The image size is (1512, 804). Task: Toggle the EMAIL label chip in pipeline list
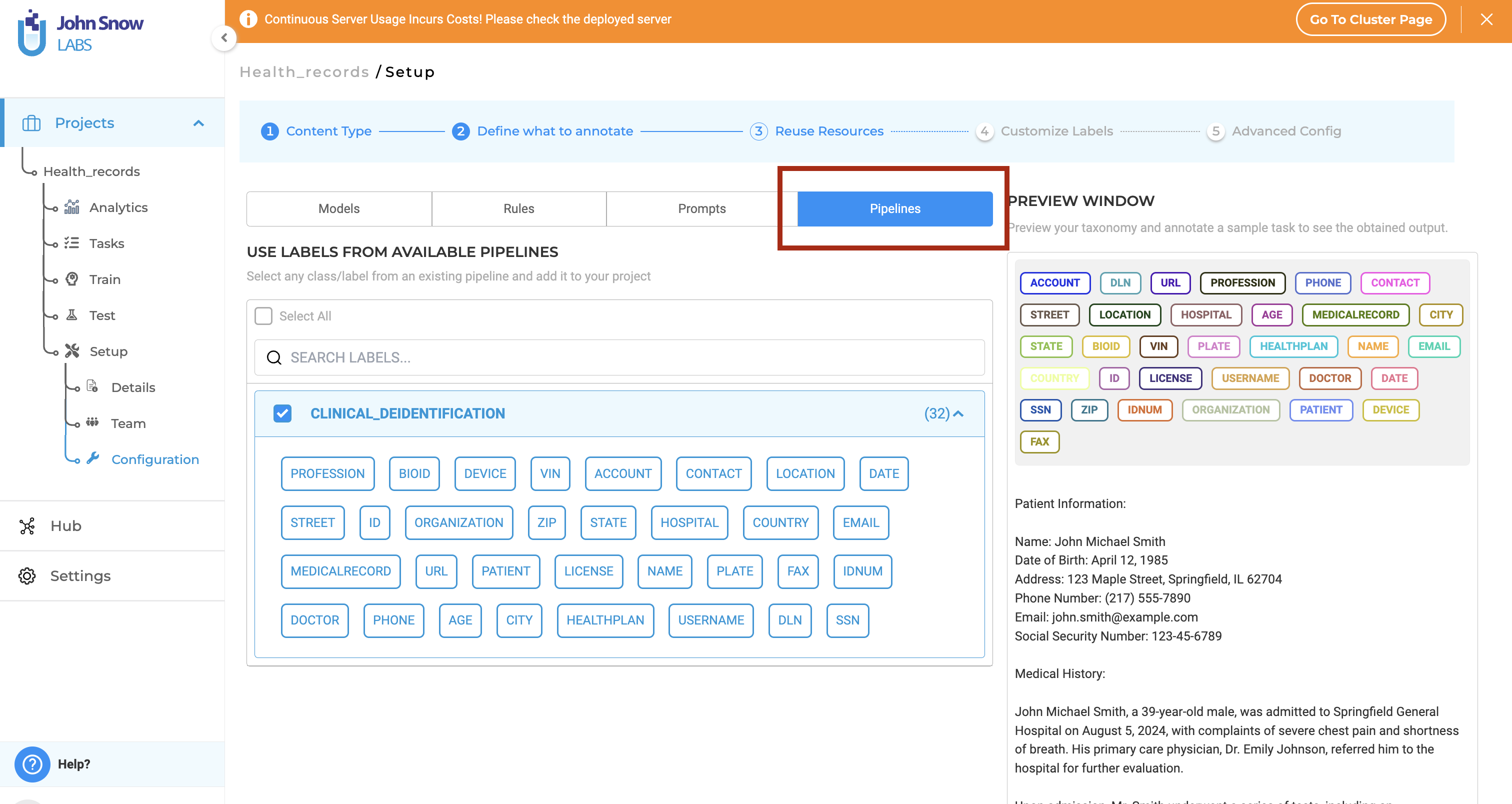point(861,523)
